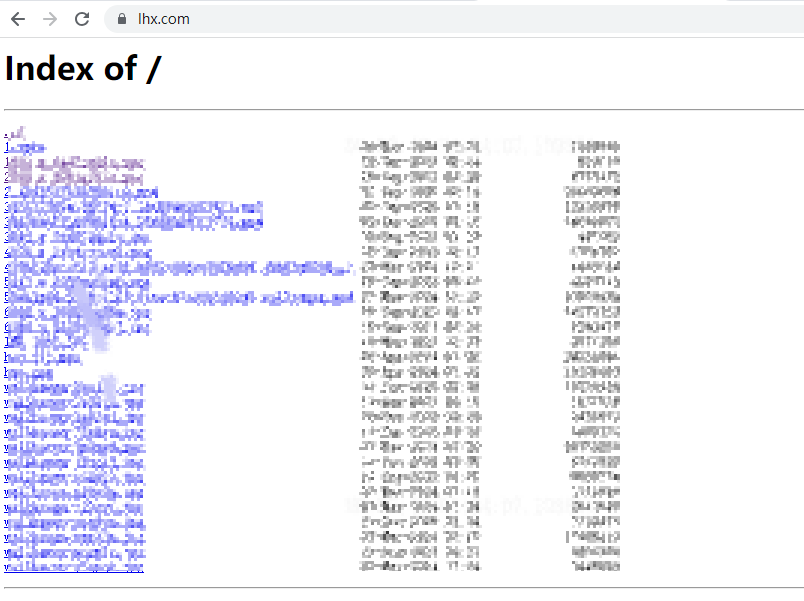Click the file size of the first file
The image size is (804, 601).
pos(597,147)
